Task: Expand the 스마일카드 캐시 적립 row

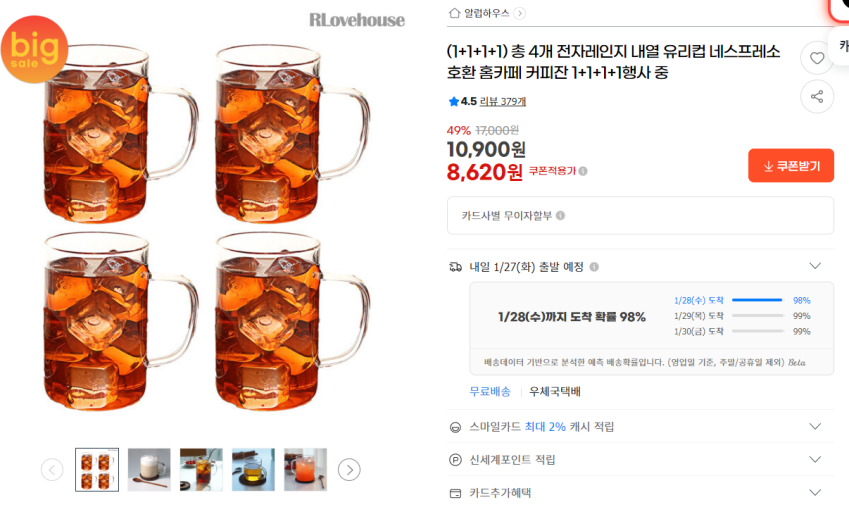Action: [x=815, y=426]
